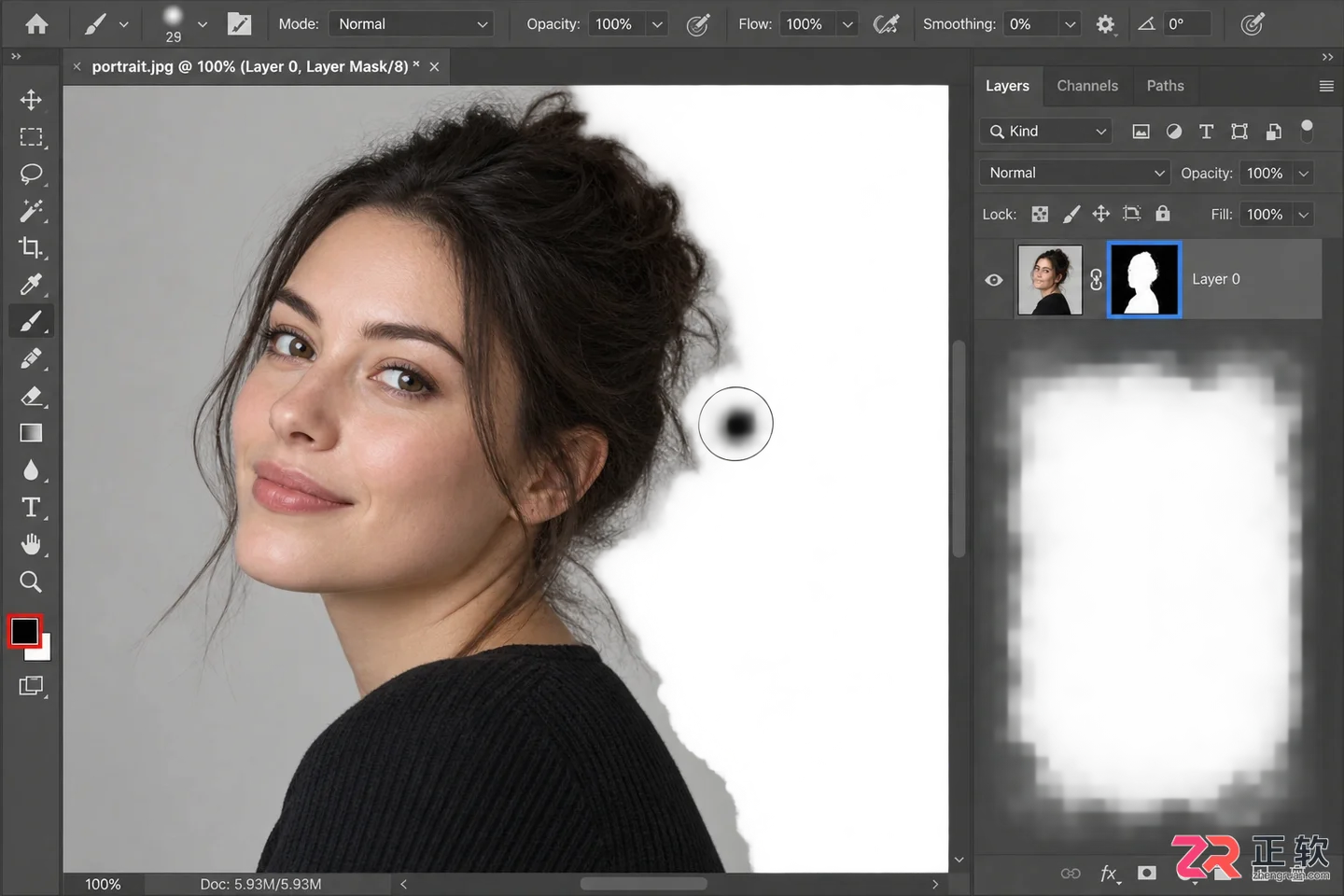Select the Brush tool in toolbar
Screen dimensions: 1344x896
point(31,322)
